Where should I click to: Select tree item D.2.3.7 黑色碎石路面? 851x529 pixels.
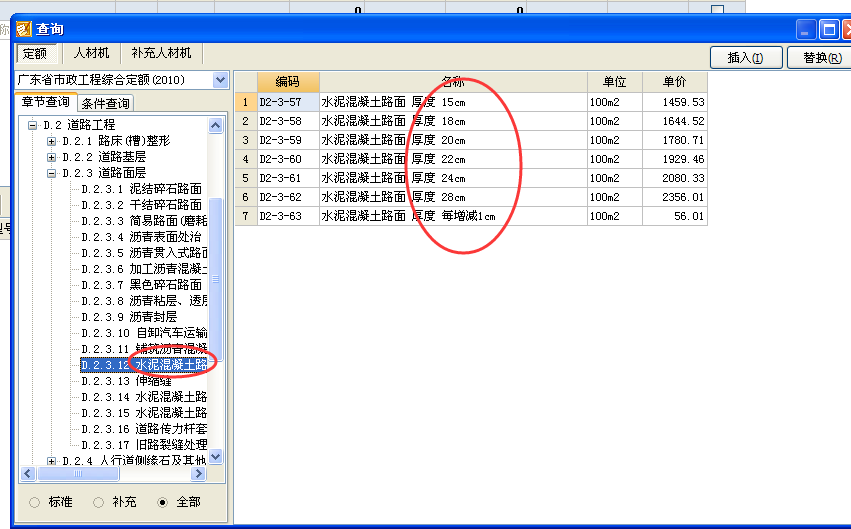(142, 285)
